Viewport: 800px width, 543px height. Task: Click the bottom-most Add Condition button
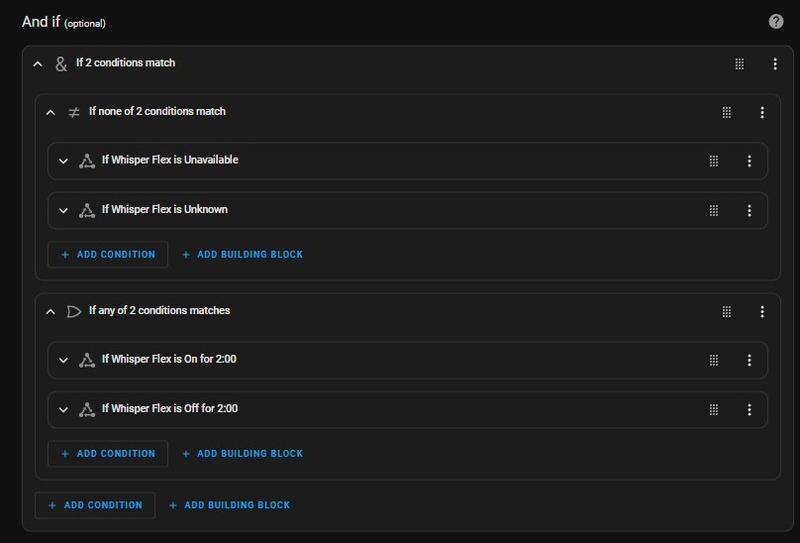click(x=95, y=505)
